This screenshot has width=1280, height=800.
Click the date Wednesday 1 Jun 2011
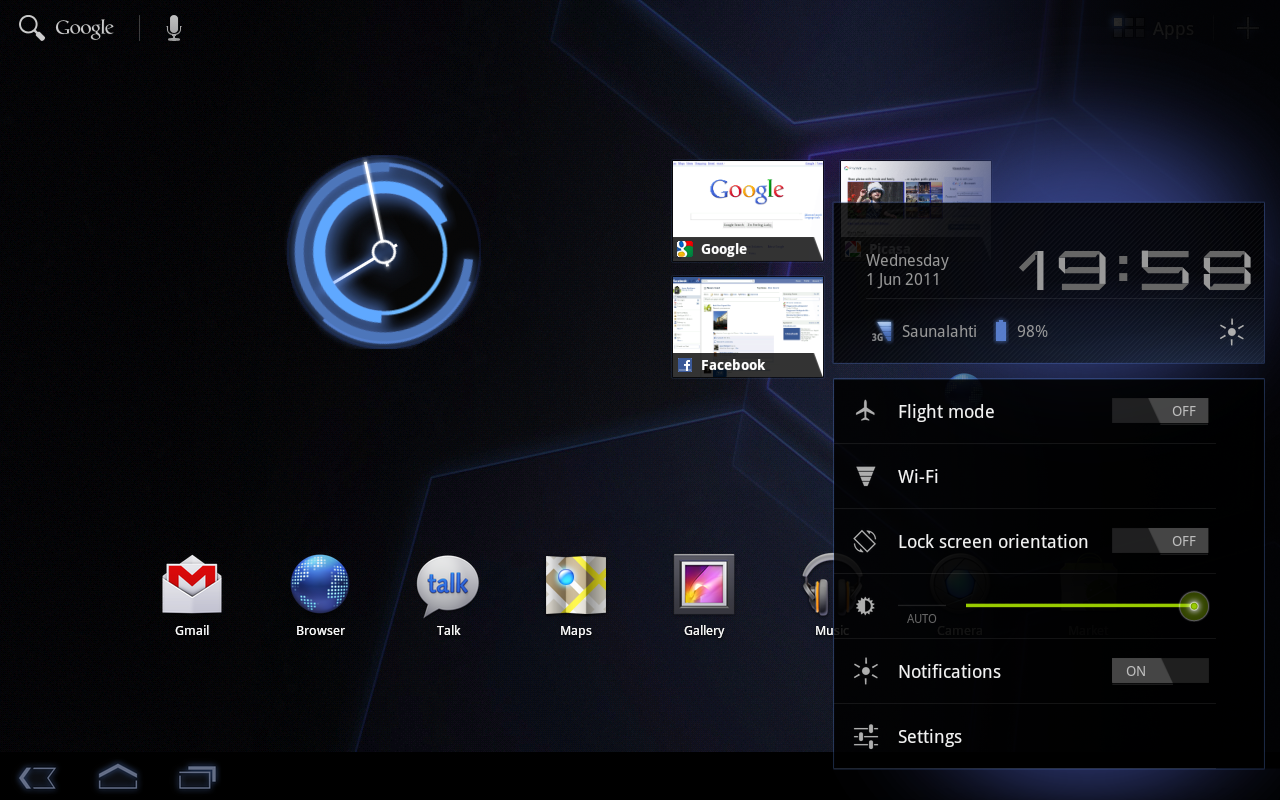[907, 270]
